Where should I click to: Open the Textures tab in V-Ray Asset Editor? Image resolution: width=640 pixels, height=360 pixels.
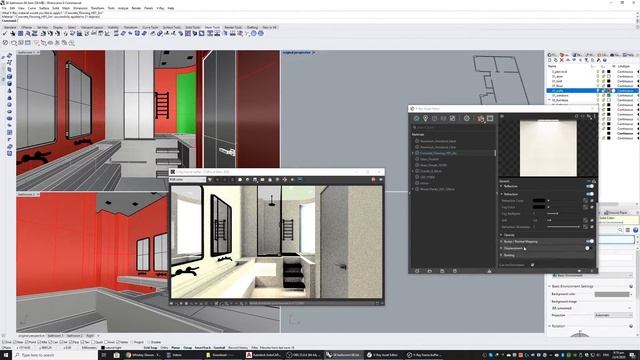[x=452, y=118]
